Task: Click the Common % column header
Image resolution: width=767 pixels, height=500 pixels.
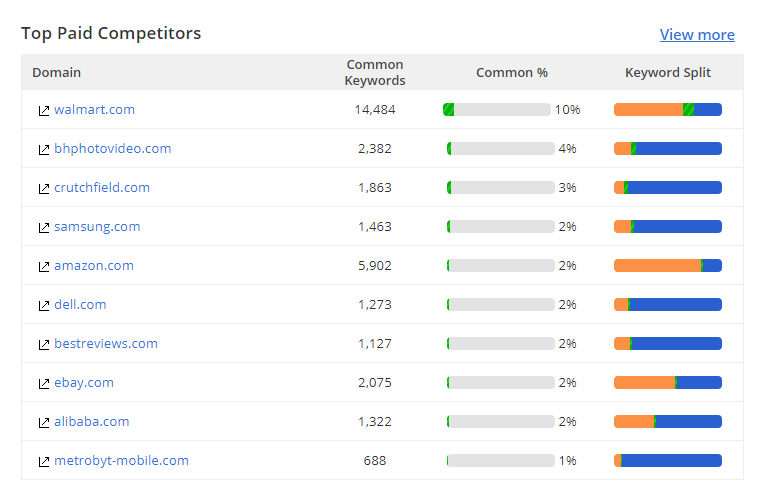Action: tap(511, 72)
